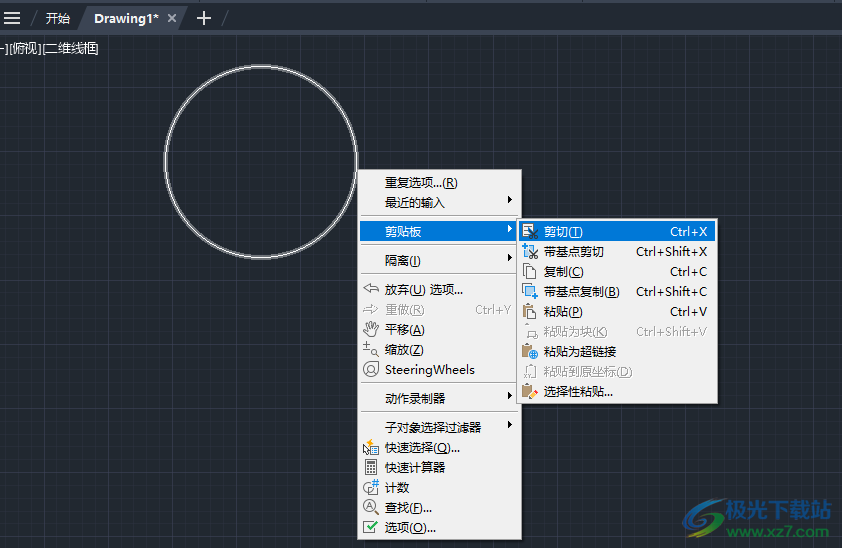Viewport: 842px width, 548px height.
Task: Select the Drawing1* tab
Action: pyautogui.click(x=126, y=18)
